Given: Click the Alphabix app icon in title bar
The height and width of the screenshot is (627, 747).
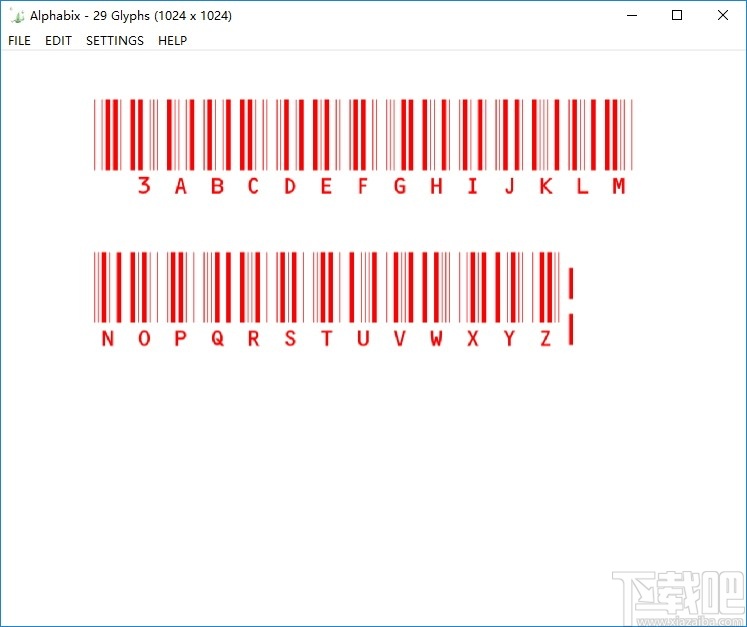Looking at the screenshot, I should coord(17,16).
